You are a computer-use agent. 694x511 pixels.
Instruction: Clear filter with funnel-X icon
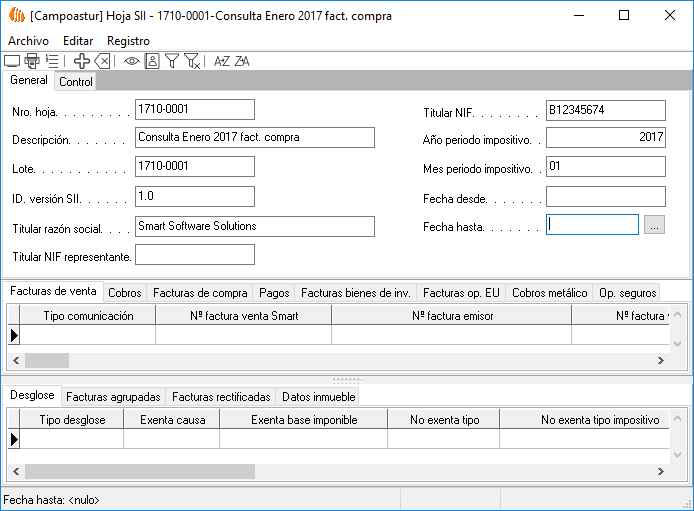(x=193, y=61)
